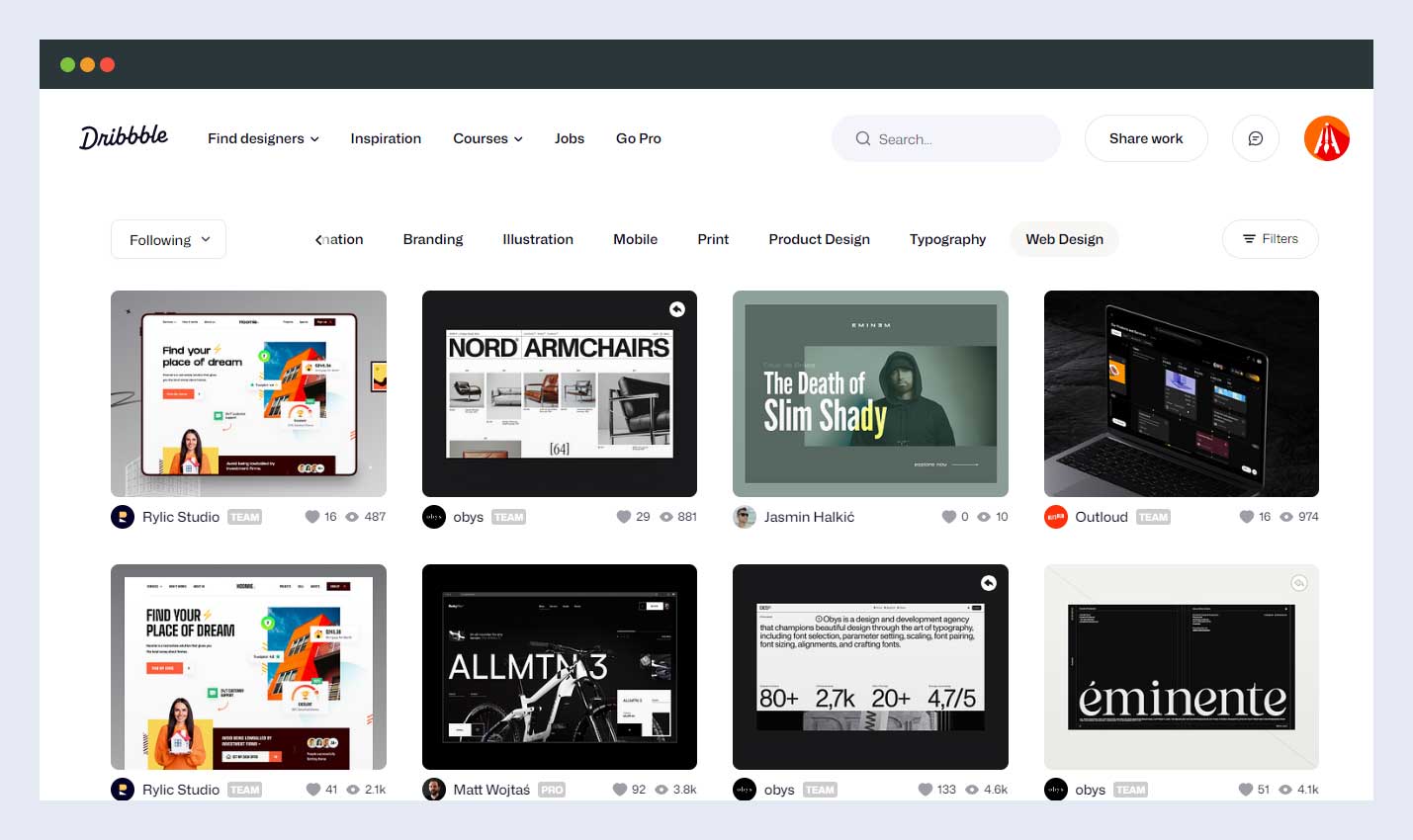
Task: Click faint badge icon on éminente thumbnail
Action: click(x=1299, y=583)
